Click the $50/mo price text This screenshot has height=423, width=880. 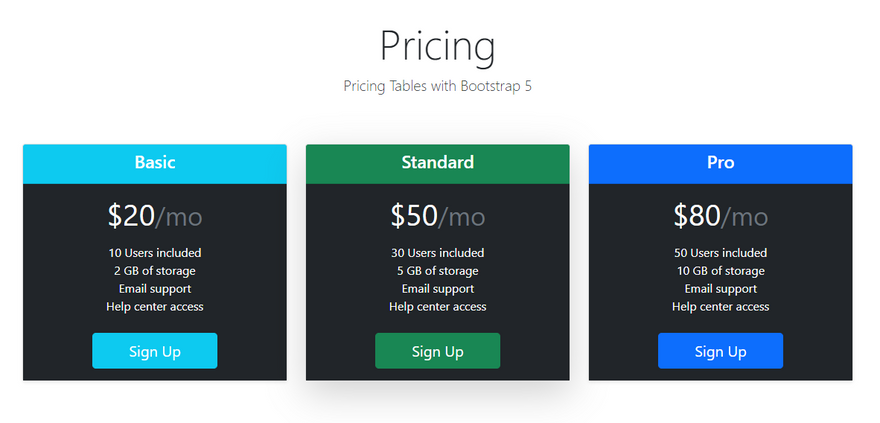[437, 215]
